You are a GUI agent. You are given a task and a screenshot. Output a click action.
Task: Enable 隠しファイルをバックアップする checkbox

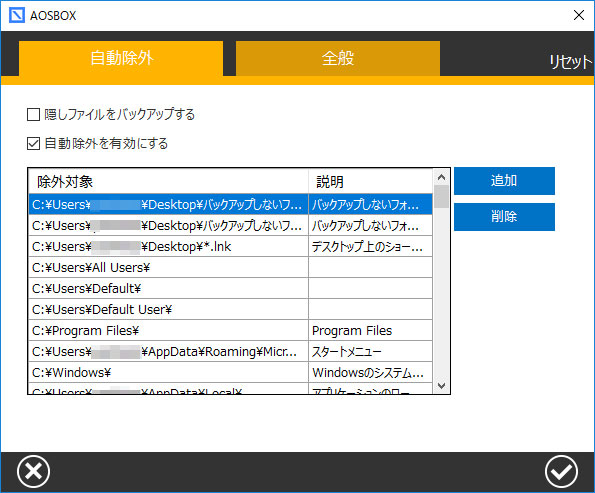point(33,114)
